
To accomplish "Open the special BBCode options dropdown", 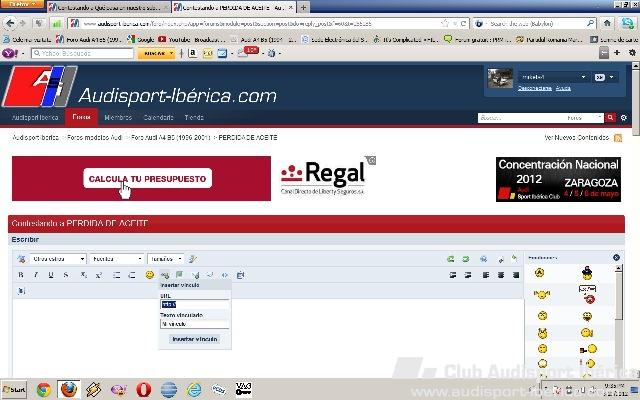I will coord(58,259).
